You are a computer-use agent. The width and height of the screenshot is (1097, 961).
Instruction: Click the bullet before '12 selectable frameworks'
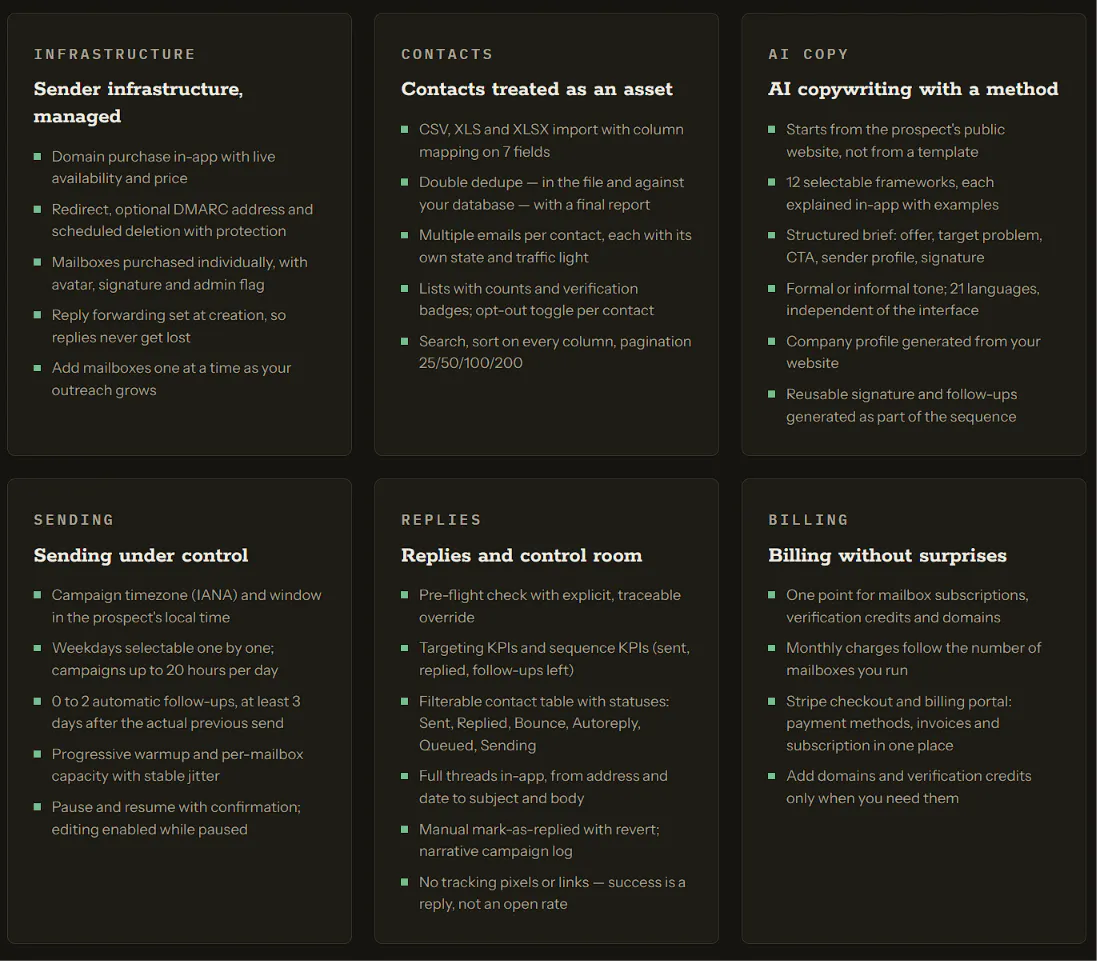click(x=772, y=182)
